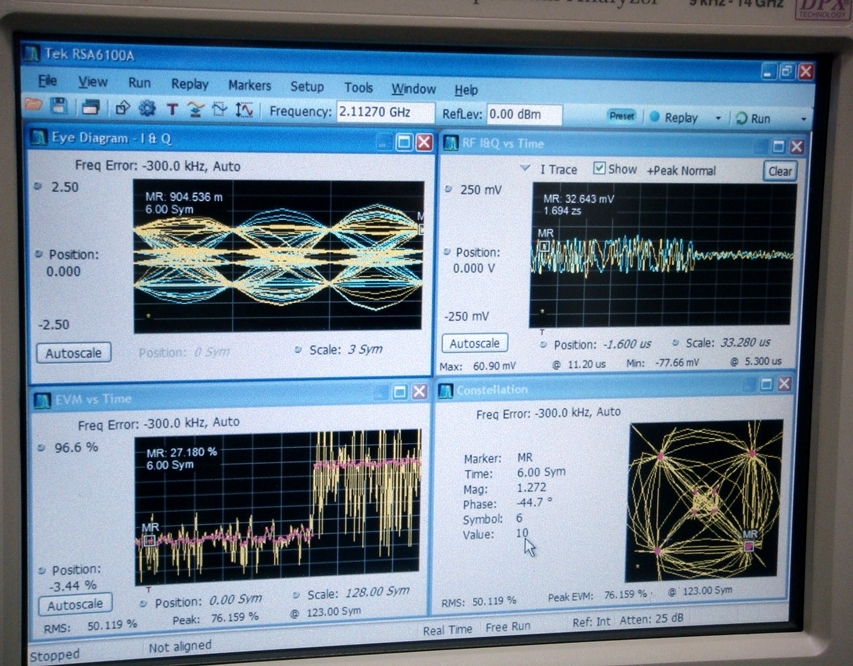
Task: Click the Constellation window title icon
Action: (x=446, y=391)
